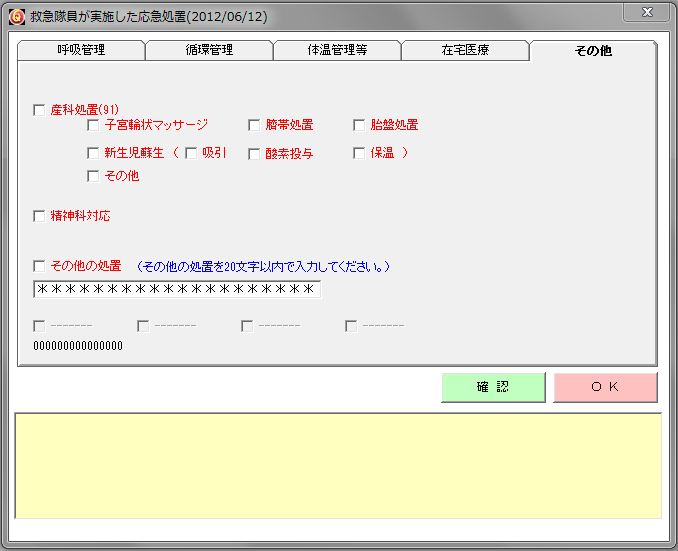This screenshot has width=678, height=551.
Task: Toggle the 酸素投与 checkbox
Action: [255, 153]
